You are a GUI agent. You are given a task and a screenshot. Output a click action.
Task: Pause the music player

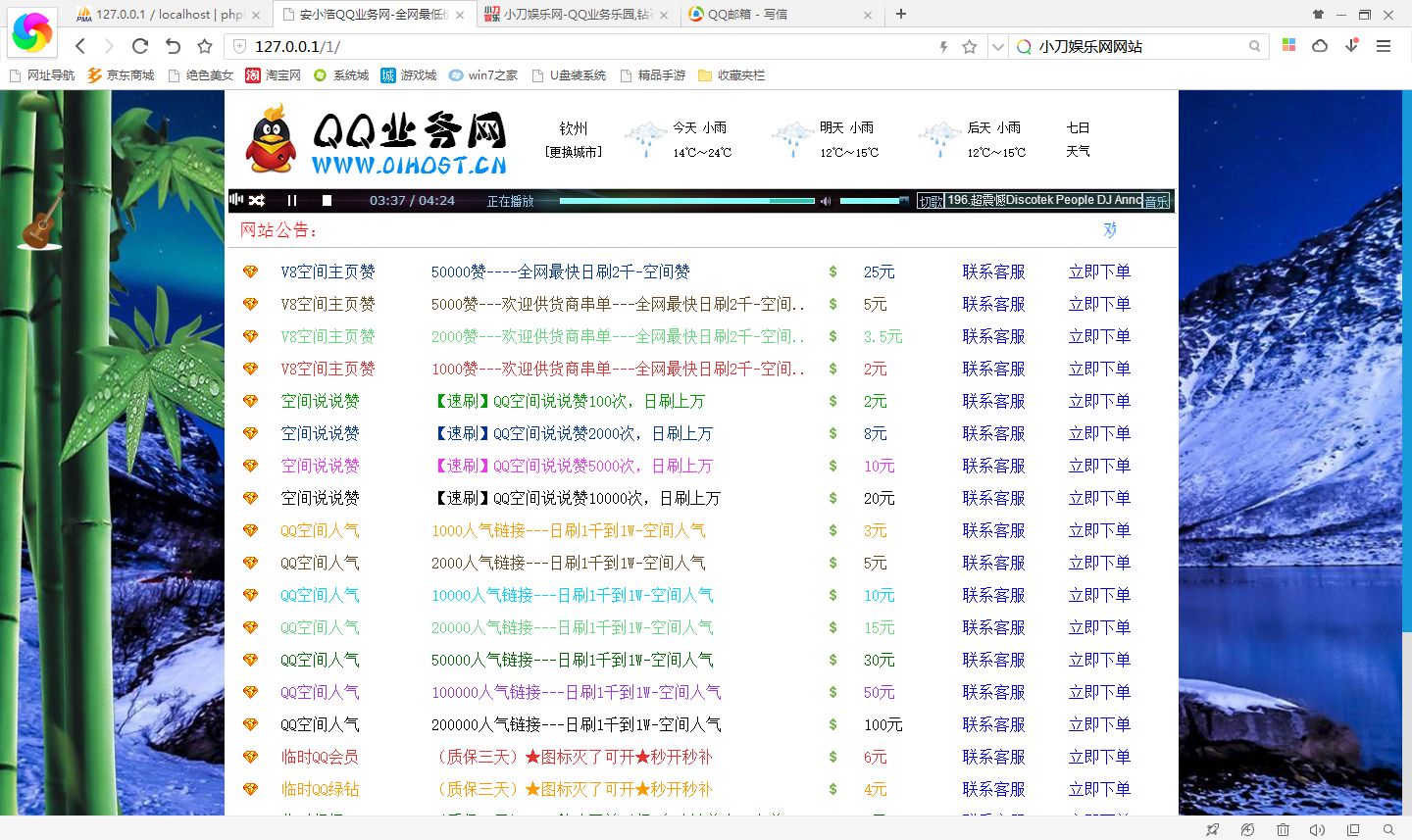point(292,200)
